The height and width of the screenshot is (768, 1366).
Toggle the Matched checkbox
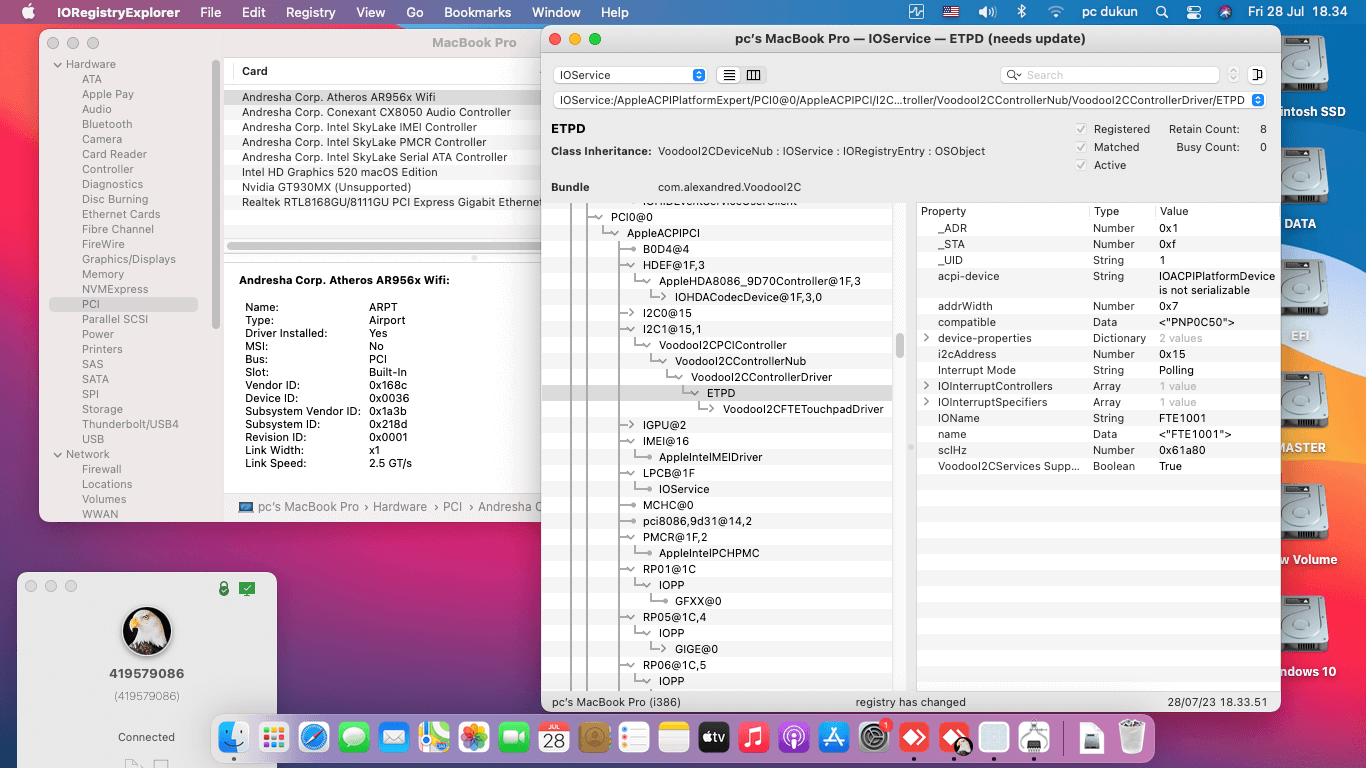click(1081, 147)
